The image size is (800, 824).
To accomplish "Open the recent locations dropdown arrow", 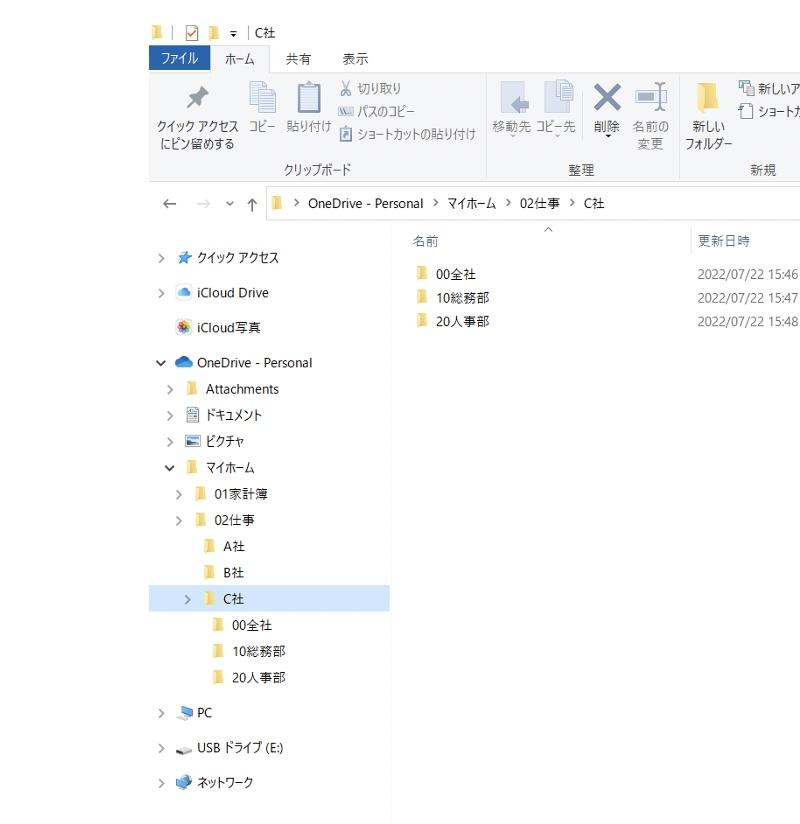I will point(230,204).
